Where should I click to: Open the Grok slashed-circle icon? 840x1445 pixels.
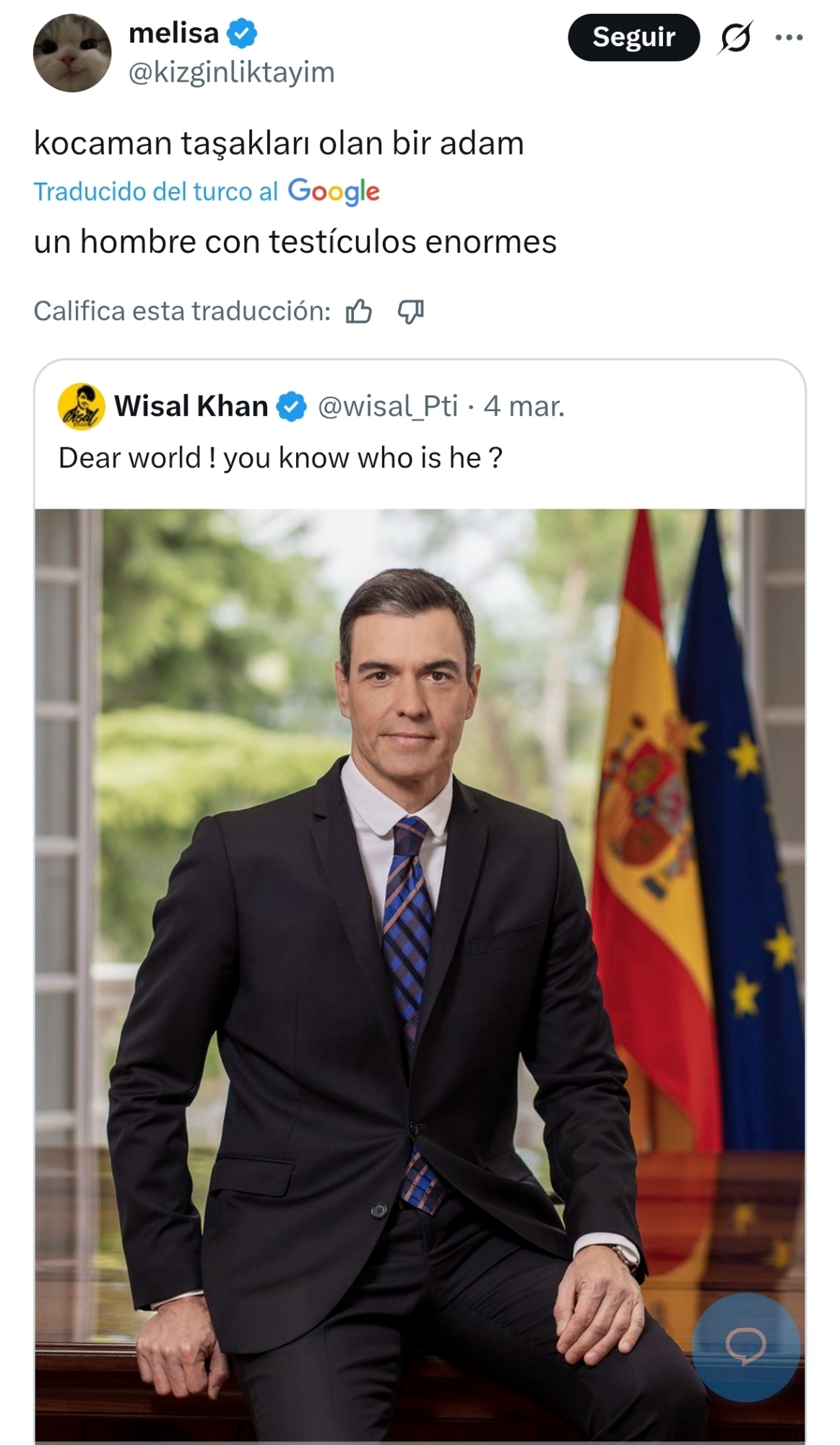[x=735, y=37]
